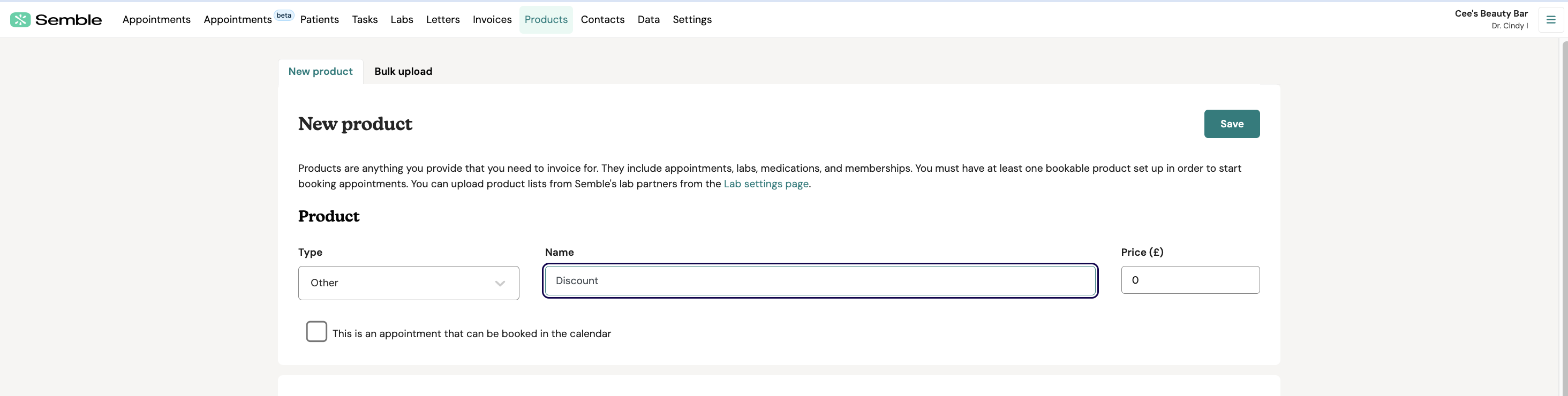
Task: Open the Tasks page
Action: 365,19
